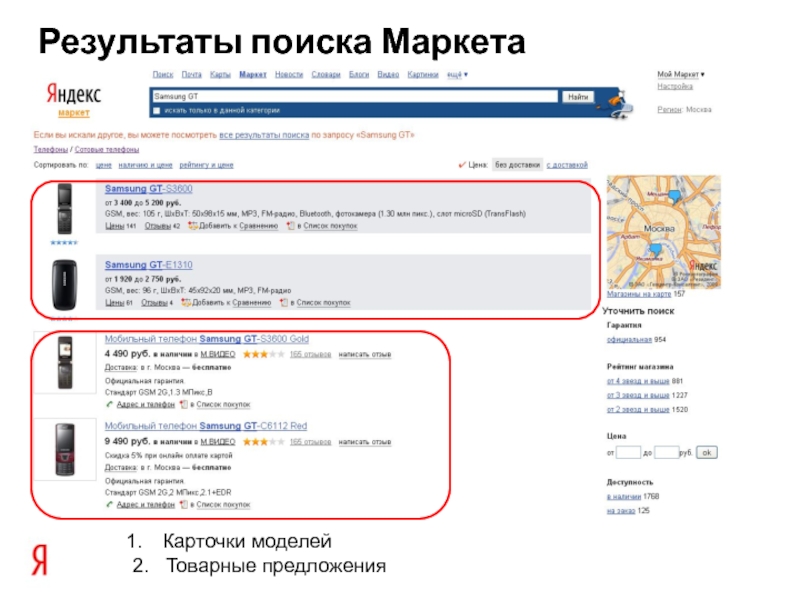
Task: Open the Поиск navigation link
Action: click(x=163, y=74)
